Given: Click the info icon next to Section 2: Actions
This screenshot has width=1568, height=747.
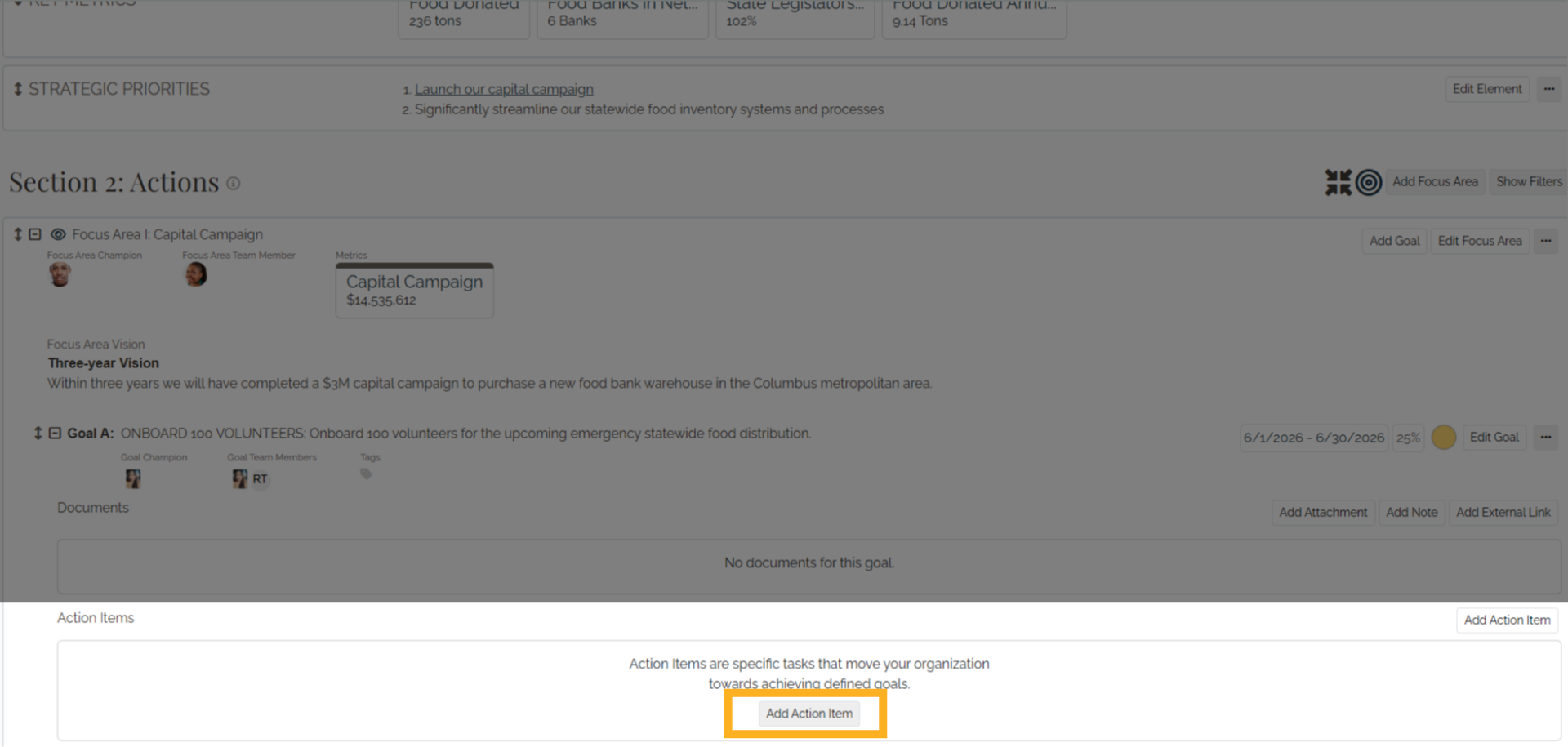Looking at the screenshot, I should tap(234, 184).
